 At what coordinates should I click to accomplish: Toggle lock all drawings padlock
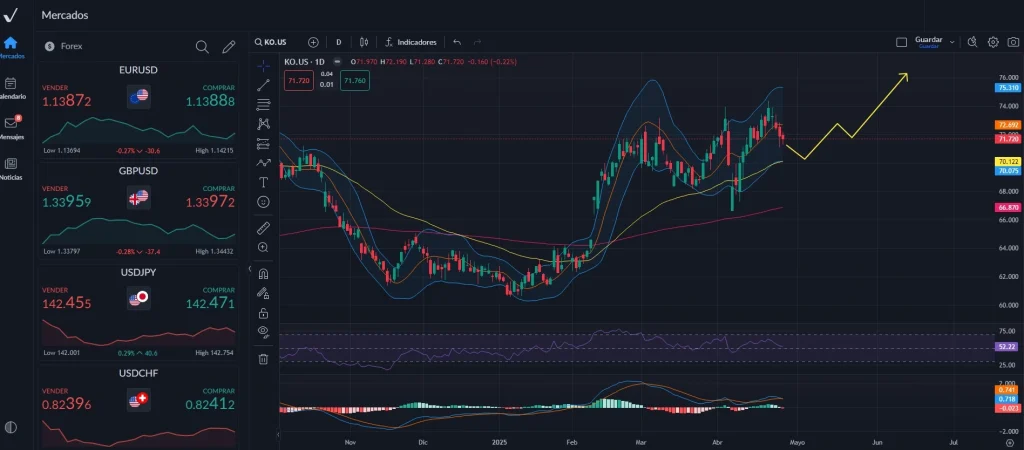[263, 312]
